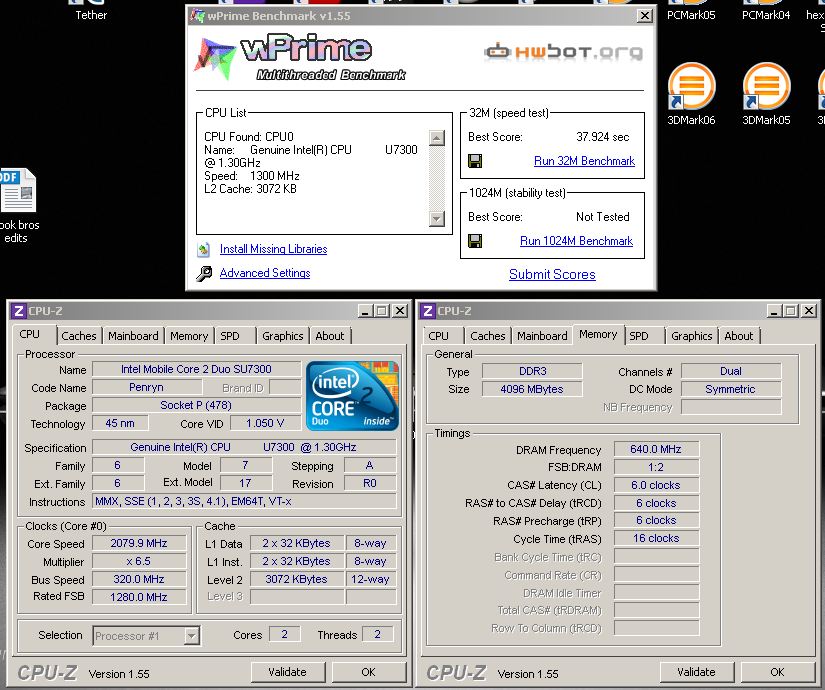Viewport: 825px width, 690px height.
Task: Switch to Mainboard tab in left CPU-Z
Action: 133,336
